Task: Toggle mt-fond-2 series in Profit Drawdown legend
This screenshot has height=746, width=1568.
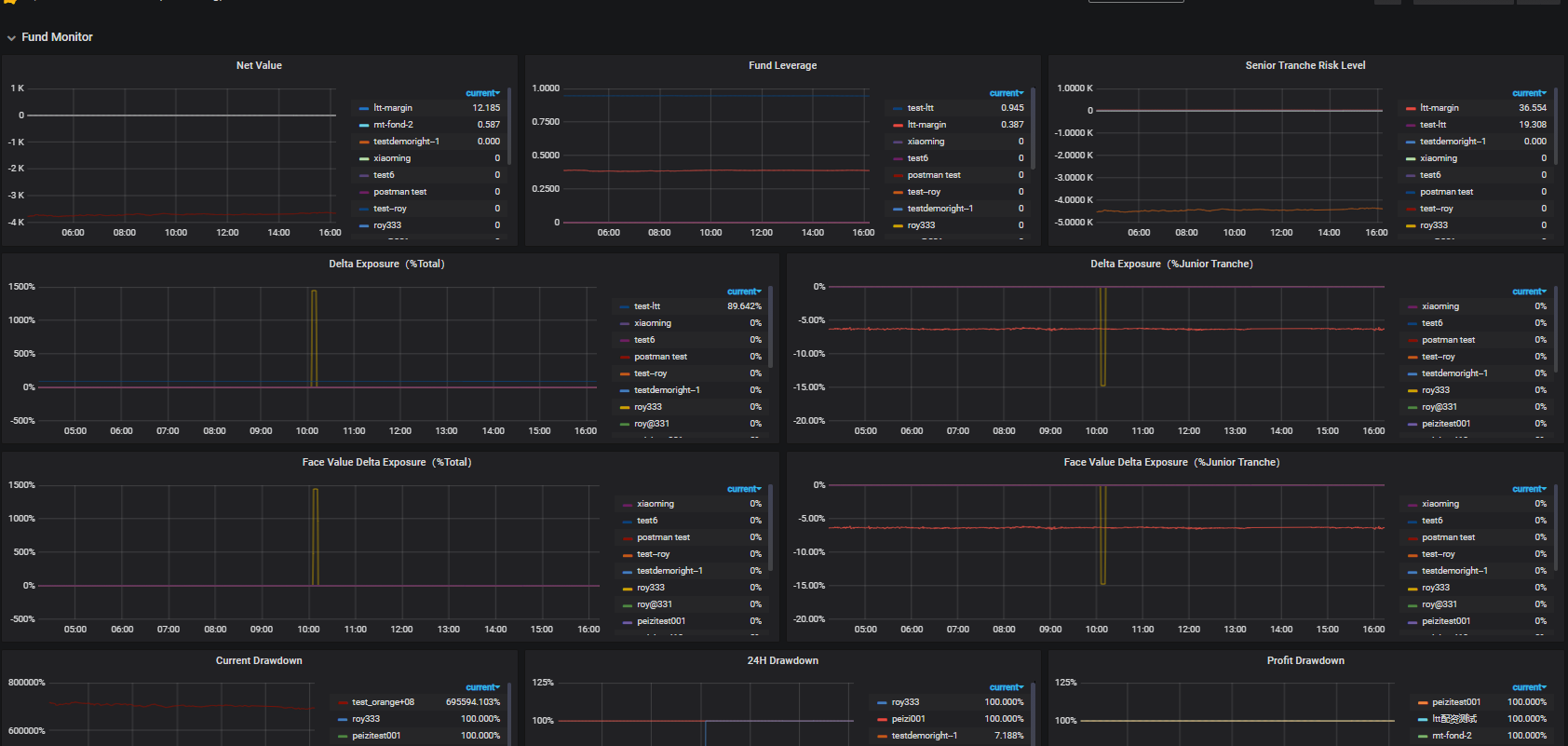Action: tap(1452, 736)
